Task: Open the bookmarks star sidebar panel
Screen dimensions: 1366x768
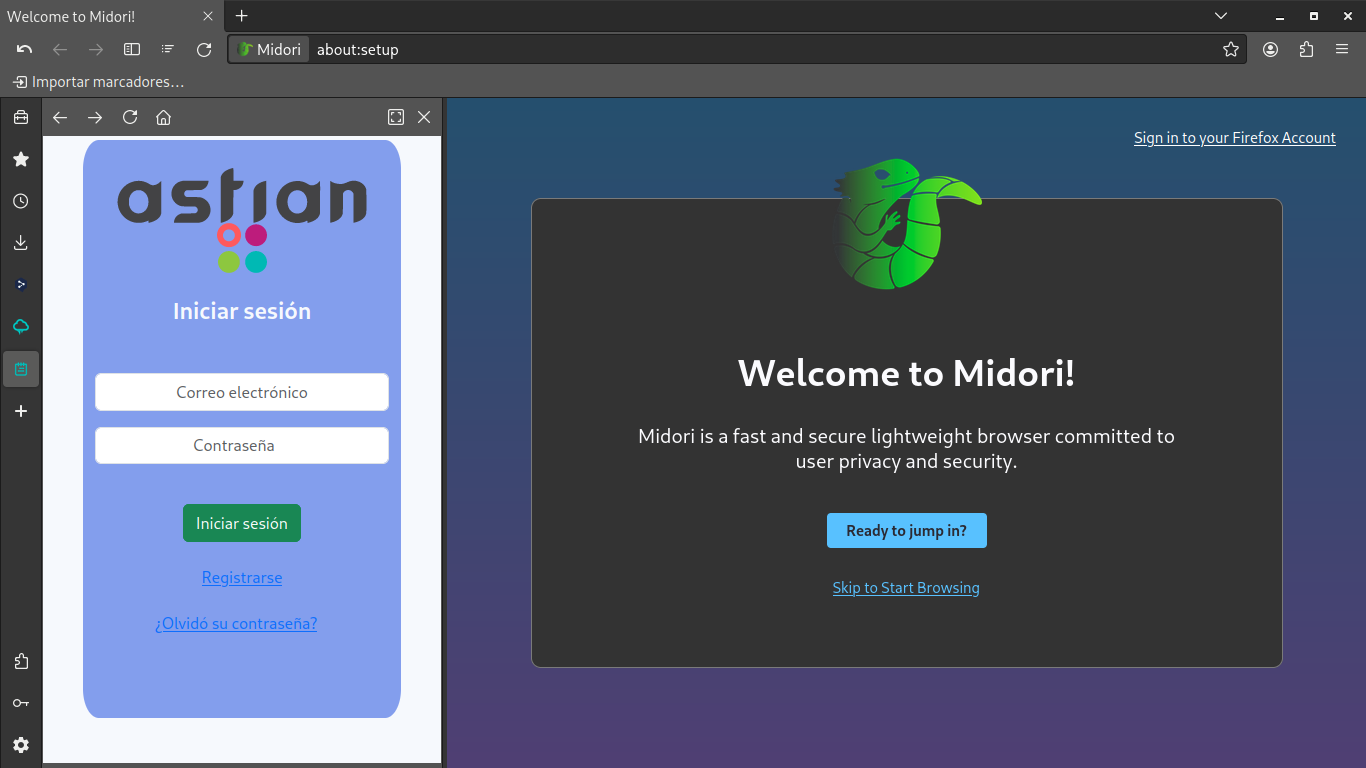Action: coord(21,159)
